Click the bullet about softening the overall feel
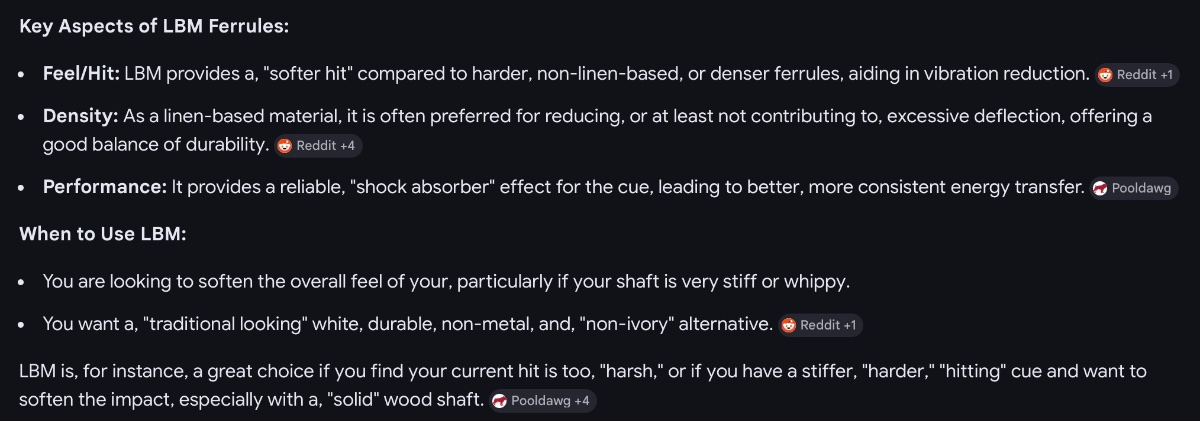Image resolution: width=1200 pixels, height=421 pixels. (x=445, y=282)
